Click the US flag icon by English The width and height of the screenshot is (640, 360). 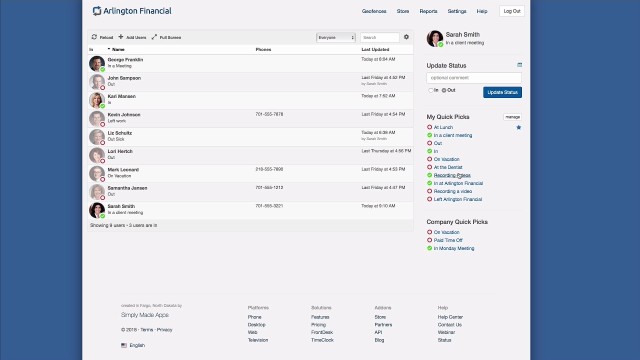(x=124, y=345)
